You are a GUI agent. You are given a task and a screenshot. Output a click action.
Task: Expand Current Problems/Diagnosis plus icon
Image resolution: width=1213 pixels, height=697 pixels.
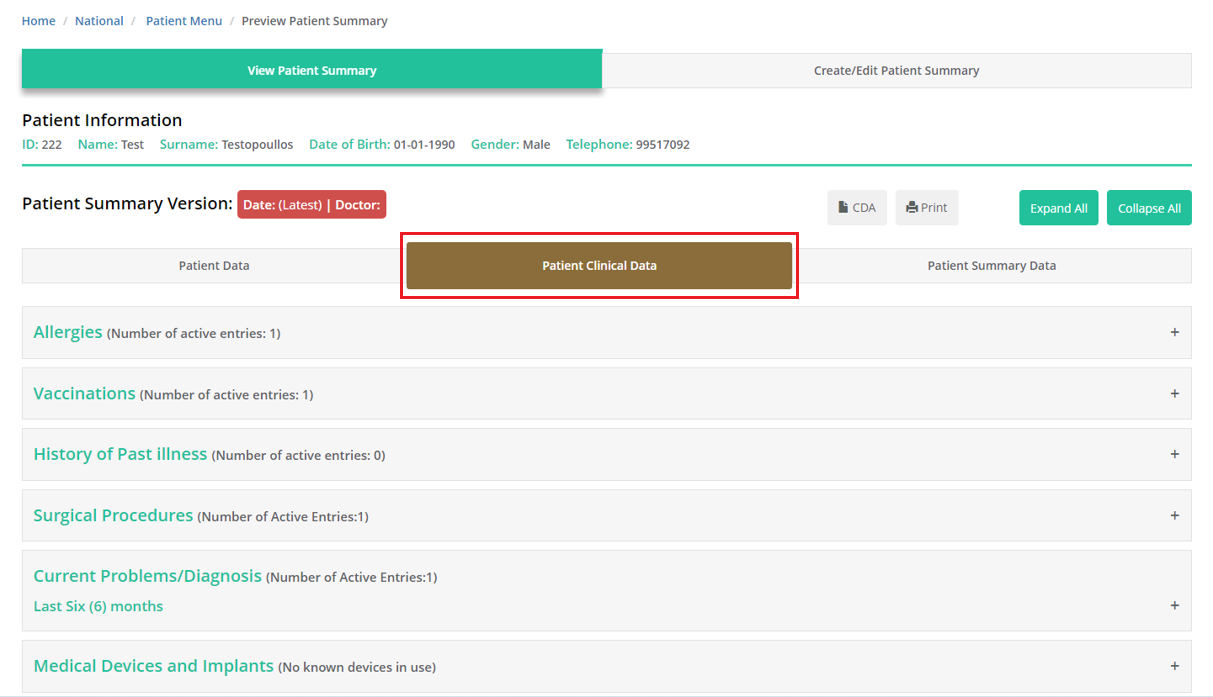coord(1174,606)
